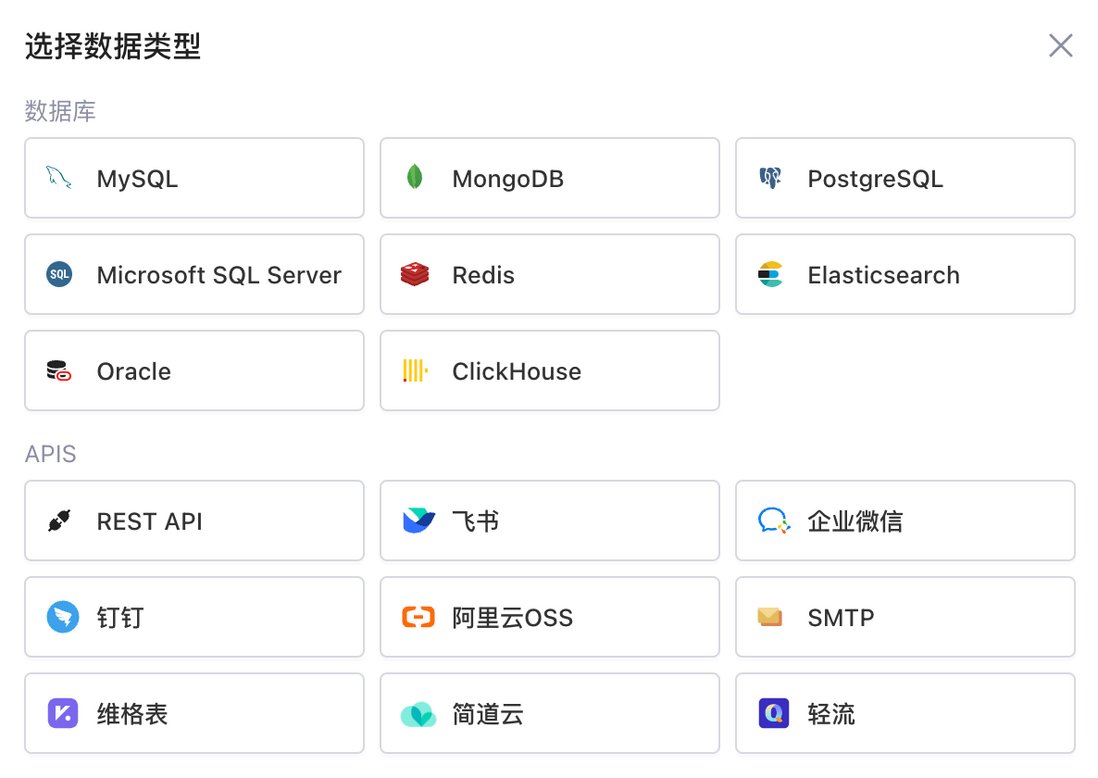Screen dimensions: 1098x778
Task: Select the 简道云 label text
Action: [x=488, y=714]
